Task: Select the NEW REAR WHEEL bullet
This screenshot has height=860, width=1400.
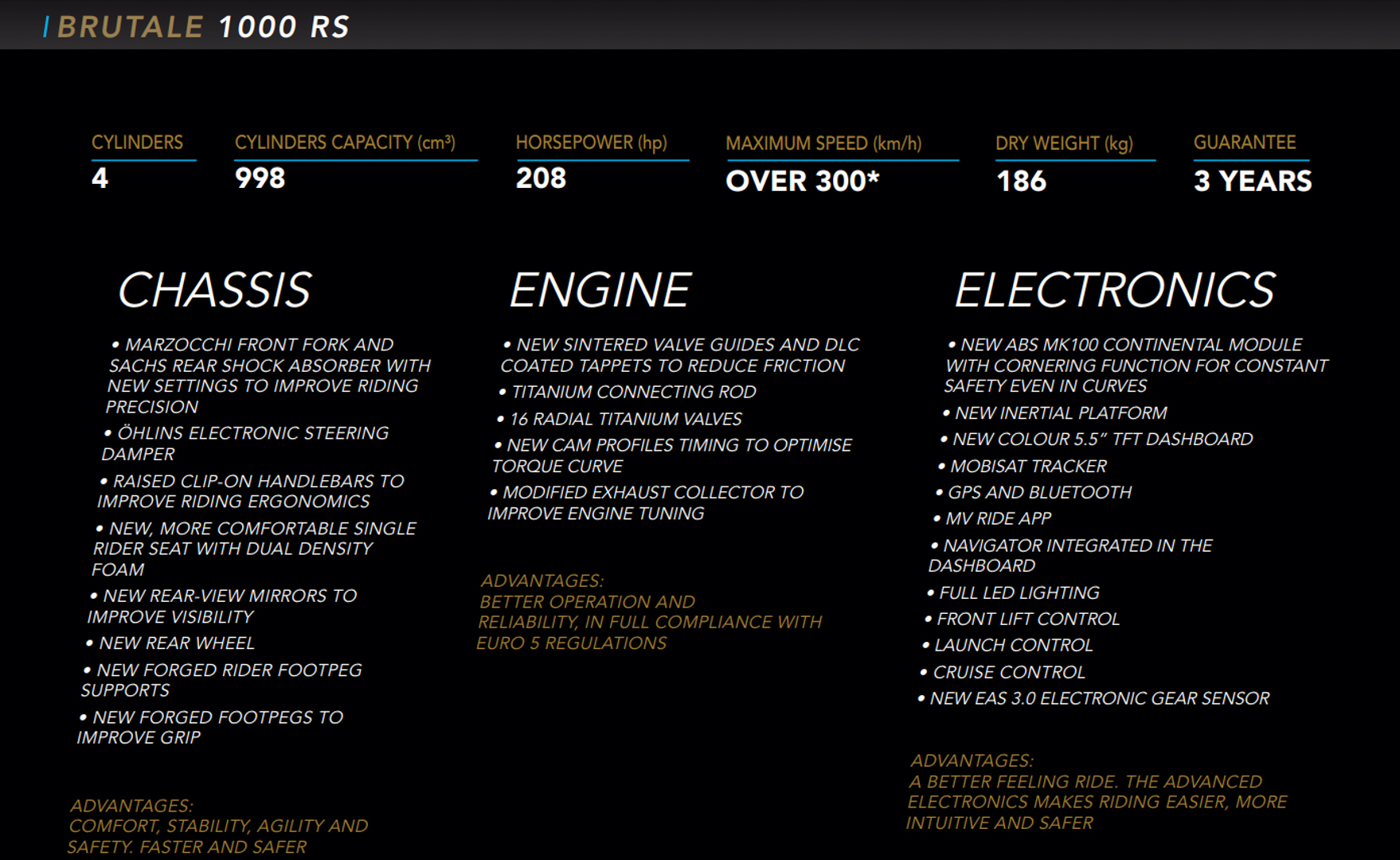Action: click(x=176, y=643)
